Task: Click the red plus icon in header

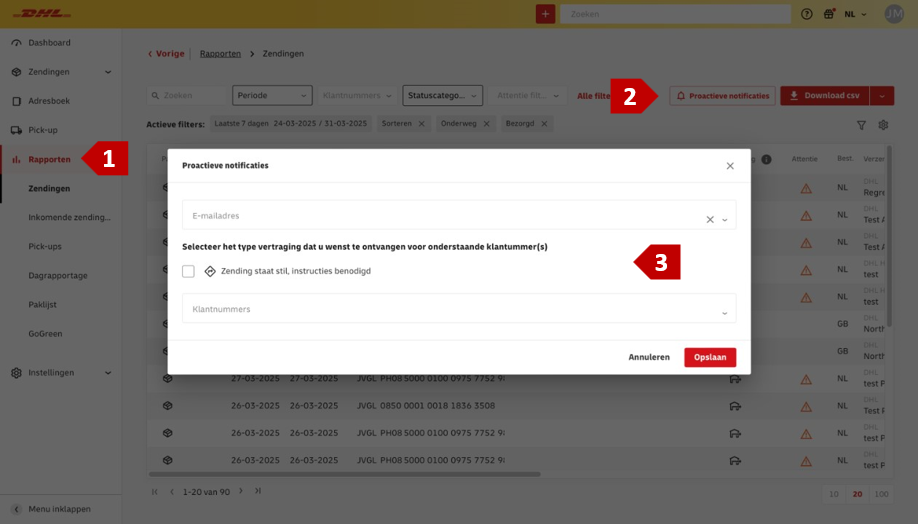Action: coord(545,14)
